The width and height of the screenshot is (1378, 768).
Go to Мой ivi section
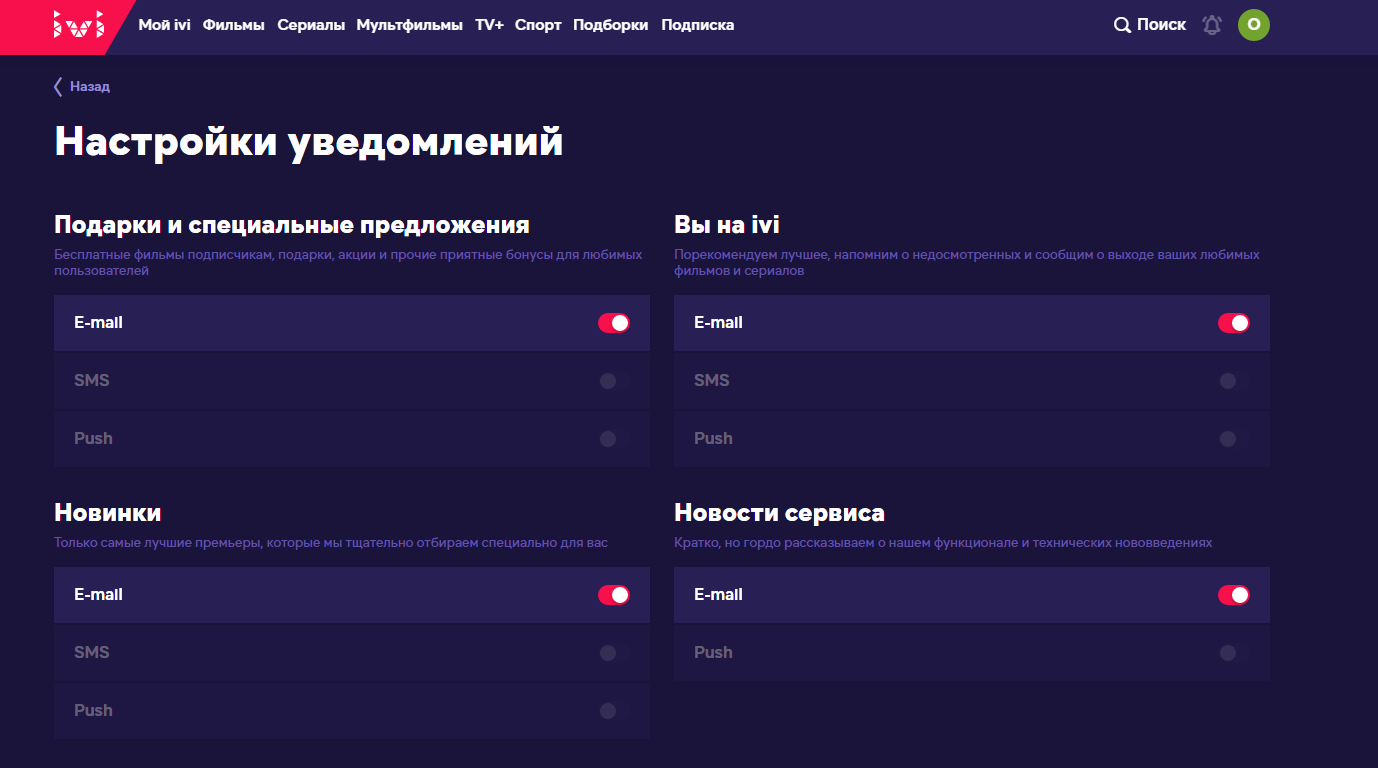click(164, 25)
